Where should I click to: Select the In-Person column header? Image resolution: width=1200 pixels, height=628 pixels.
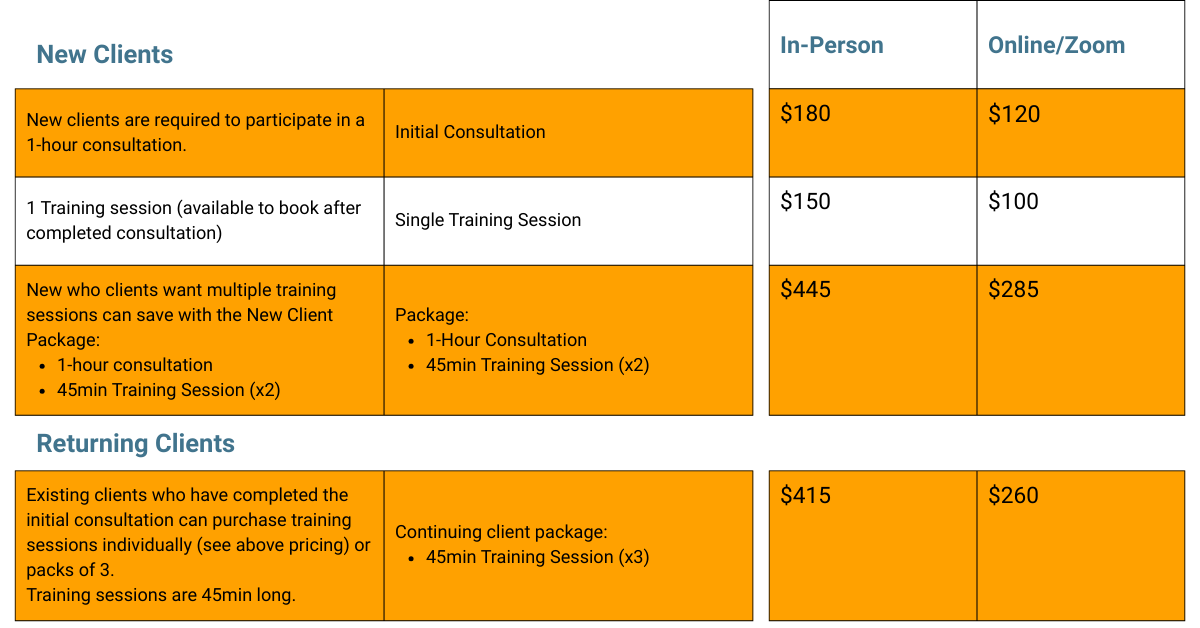[x=832, y=45]
